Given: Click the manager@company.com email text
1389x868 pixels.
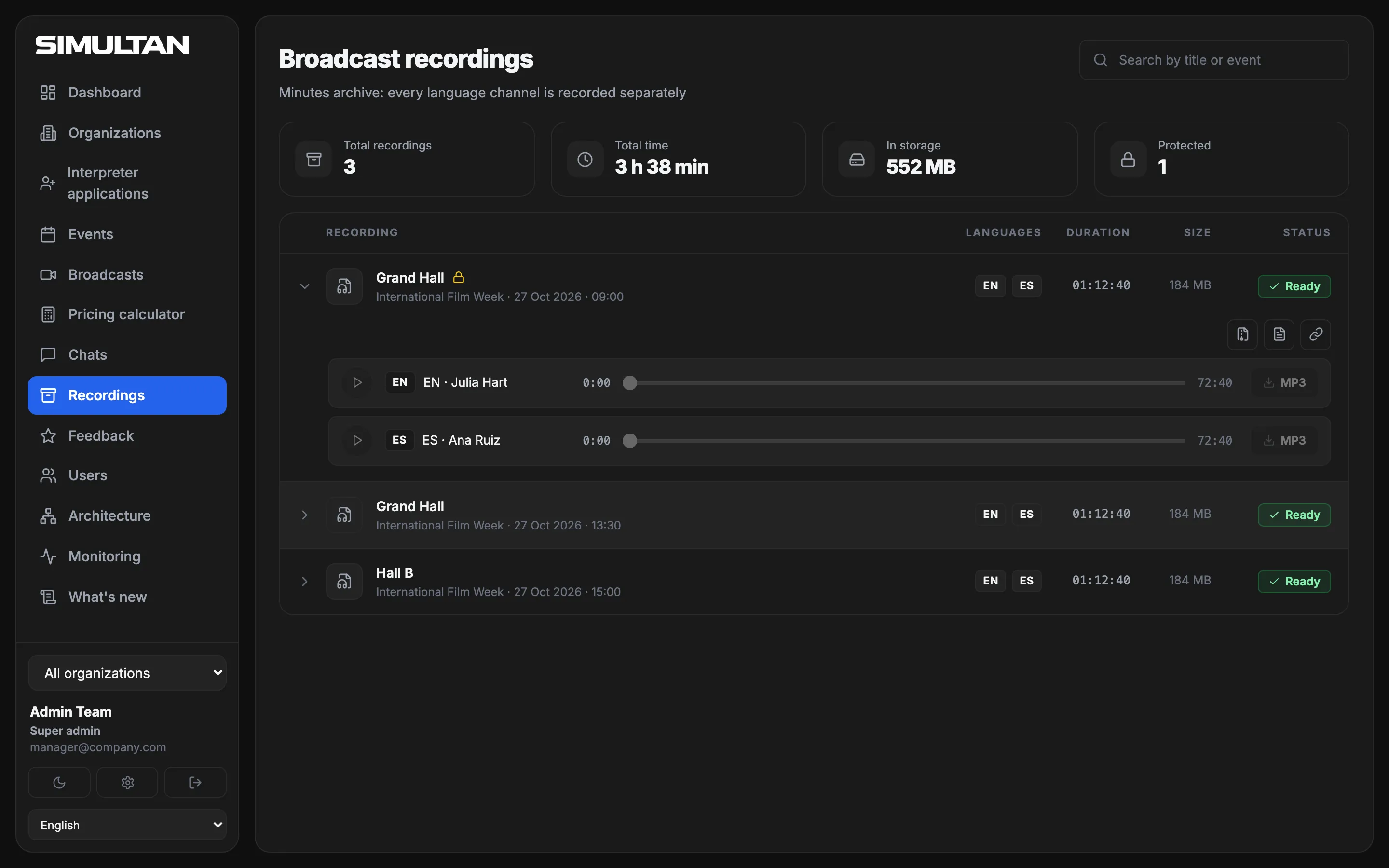Looking at the screenshot, I should (98, 747).
